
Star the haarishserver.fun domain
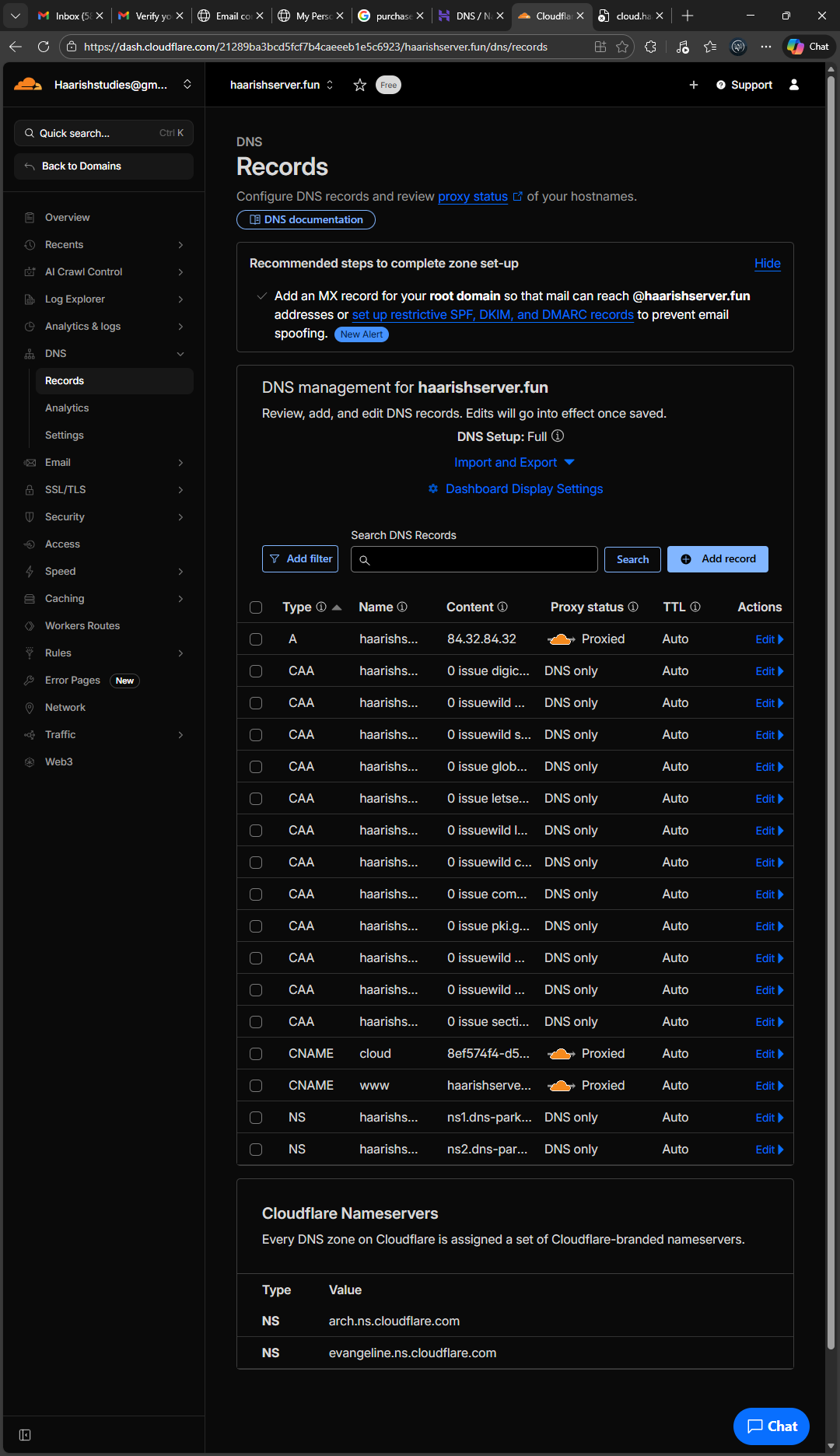click(x=359, y=85)
